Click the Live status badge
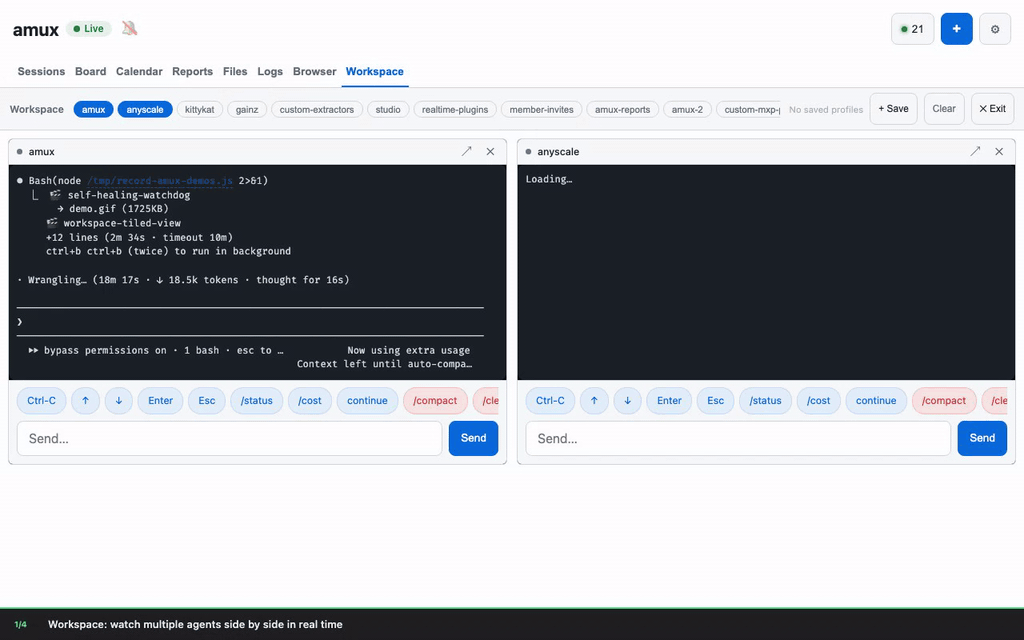Viewport: 1024px width, 640px height. (89, 29)
